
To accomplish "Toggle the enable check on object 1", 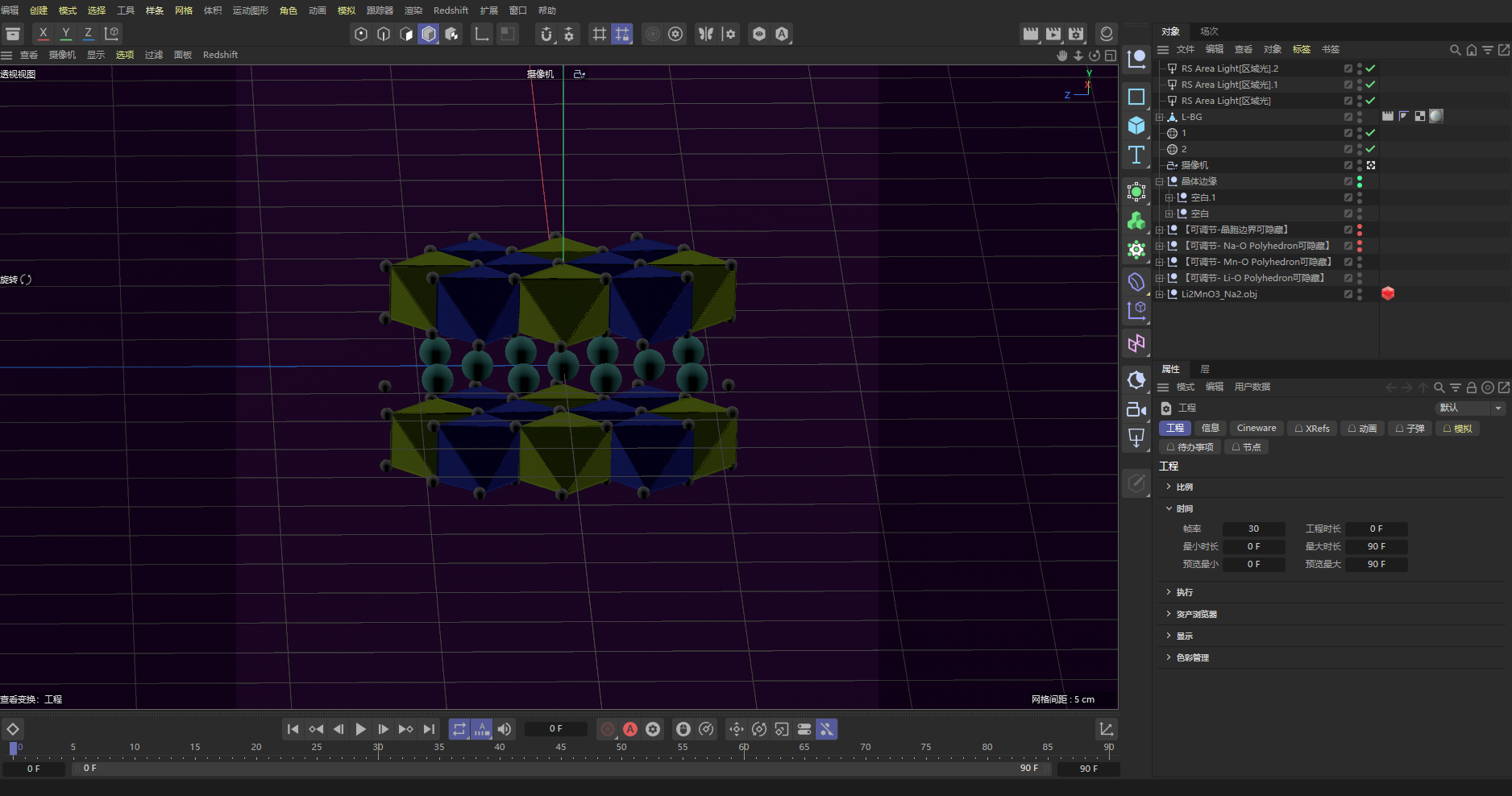I will 1371,133.
